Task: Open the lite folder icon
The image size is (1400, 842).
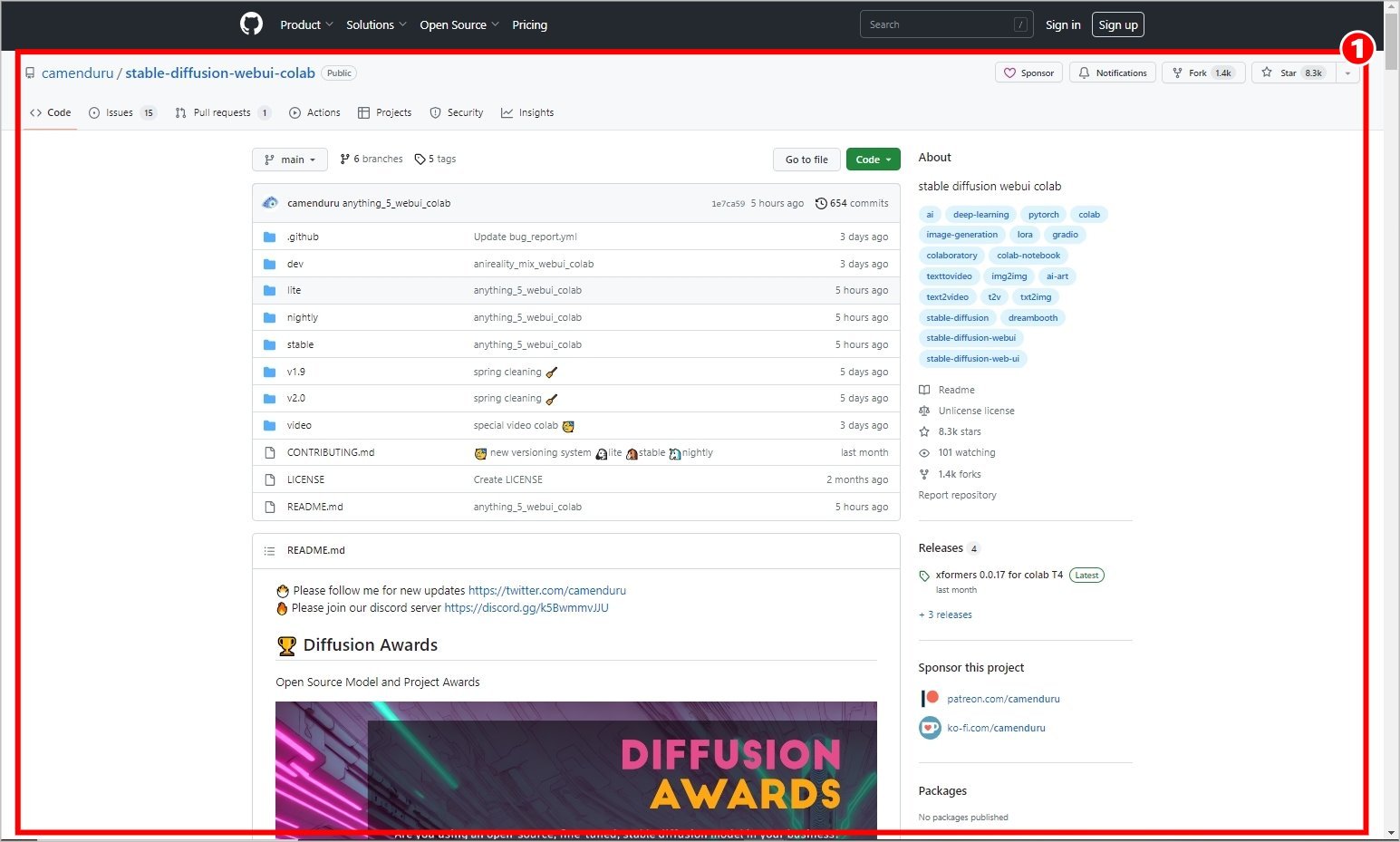Action: point(269,290)
